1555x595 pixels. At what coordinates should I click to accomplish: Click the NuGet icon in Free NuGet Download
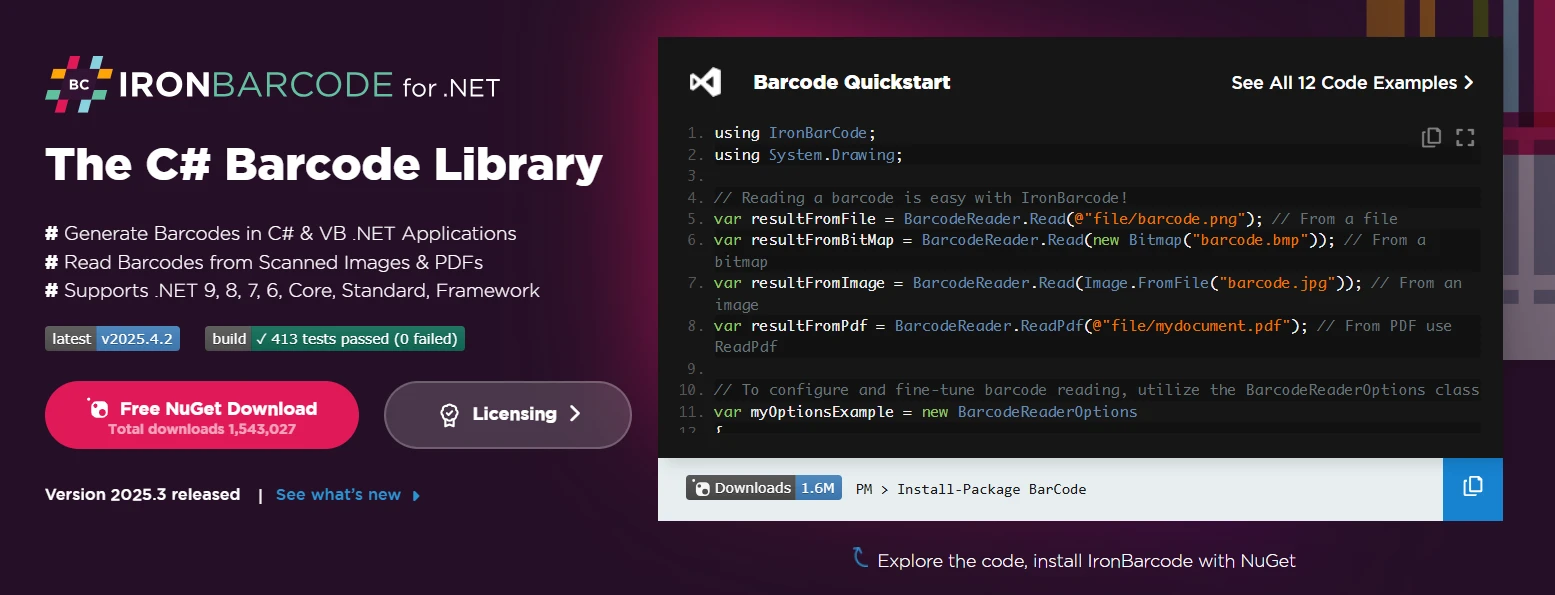pos(98,408)
